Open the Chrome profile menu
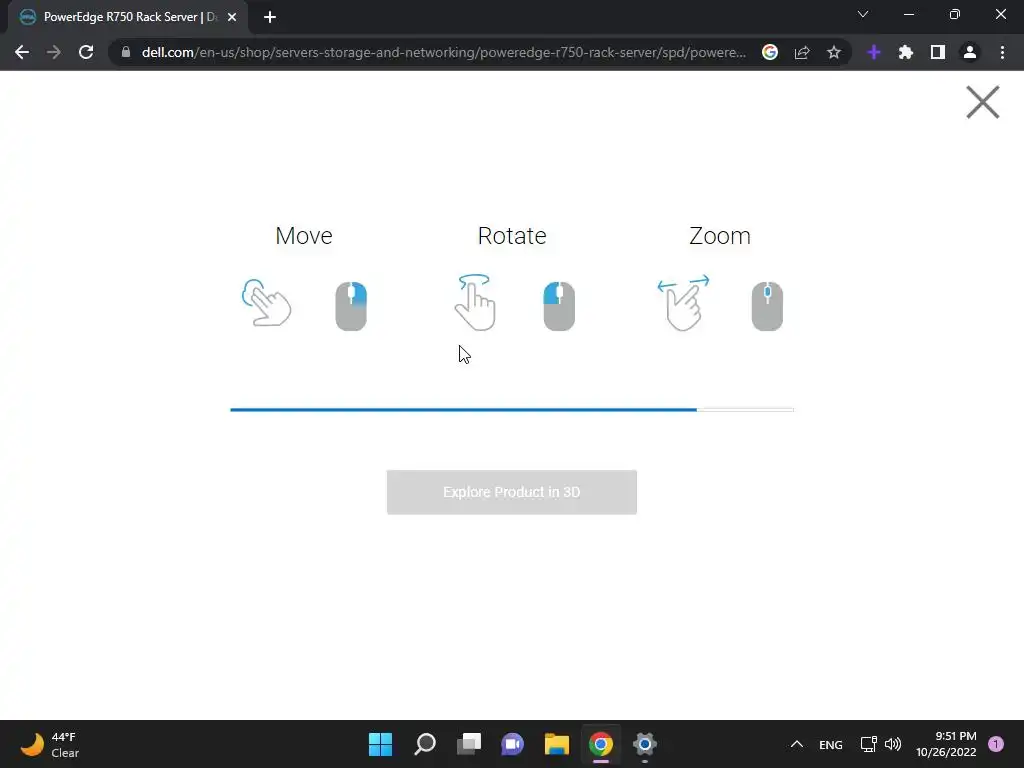The image size is (1024, 768). [970, 52]
